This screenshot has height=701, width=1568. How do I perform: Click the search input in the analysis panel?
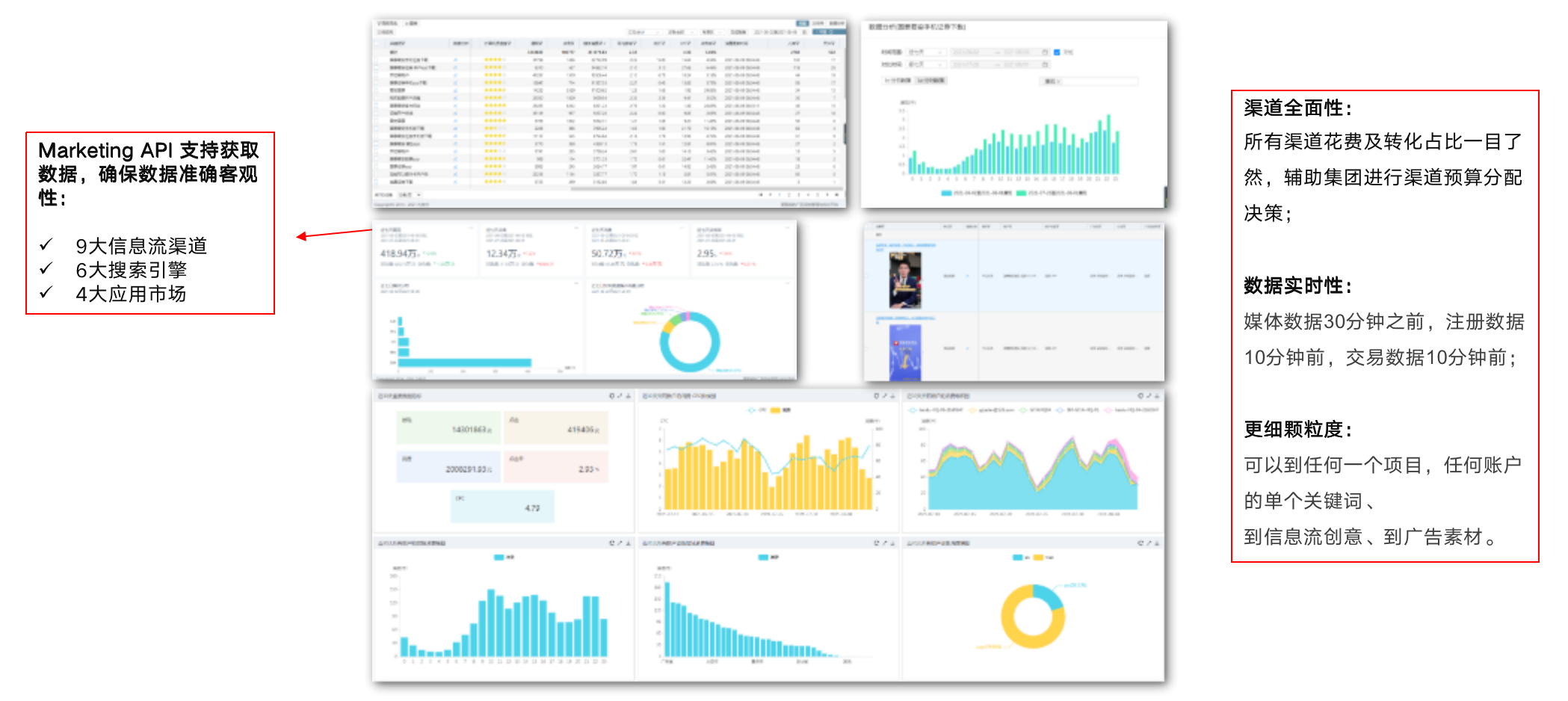[x=1090, y=81]
